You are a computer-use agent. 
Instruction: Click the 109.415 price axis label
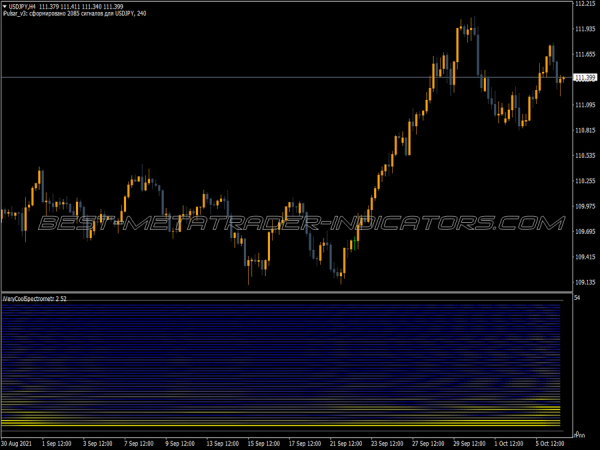[585, 257]
